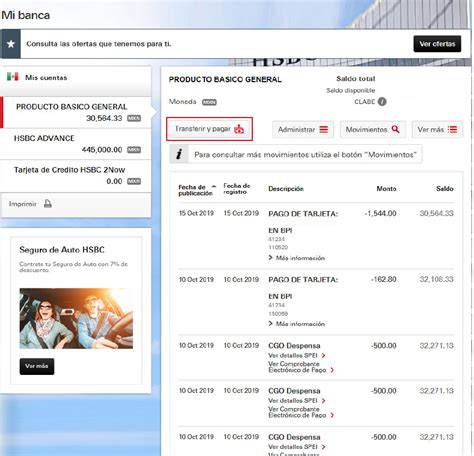Click Saldo disponible label

[351, 90]
